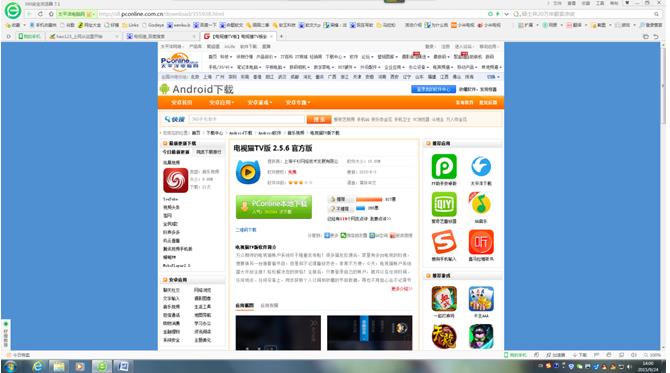The height and width of the screenshot is (373, 670).
Task: Expand the city switch dropdown in region bar
Action: tap(493, 77)
